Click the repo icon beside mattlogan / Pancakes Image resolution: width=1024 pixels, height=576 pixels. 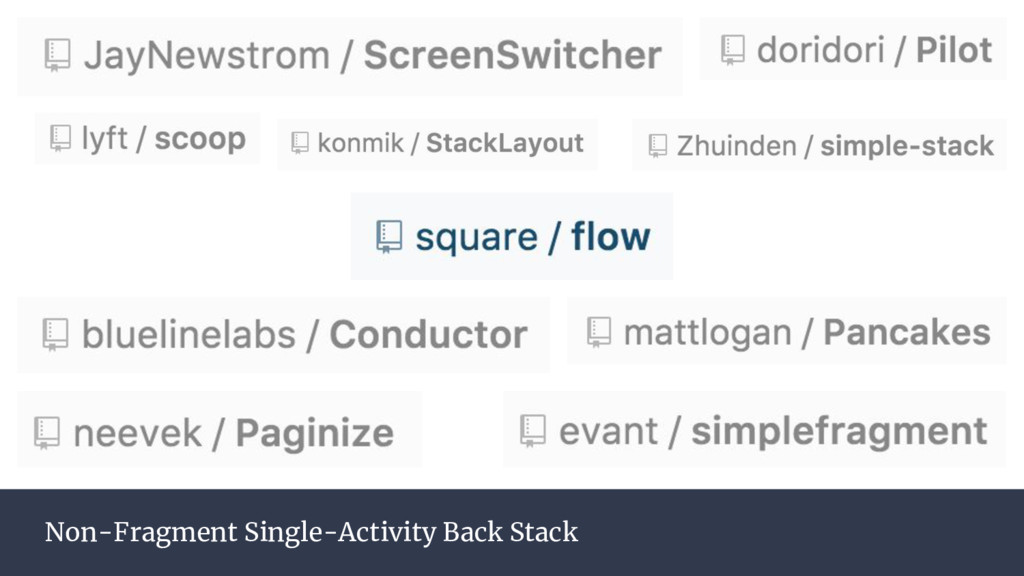[x=599, y=332]
